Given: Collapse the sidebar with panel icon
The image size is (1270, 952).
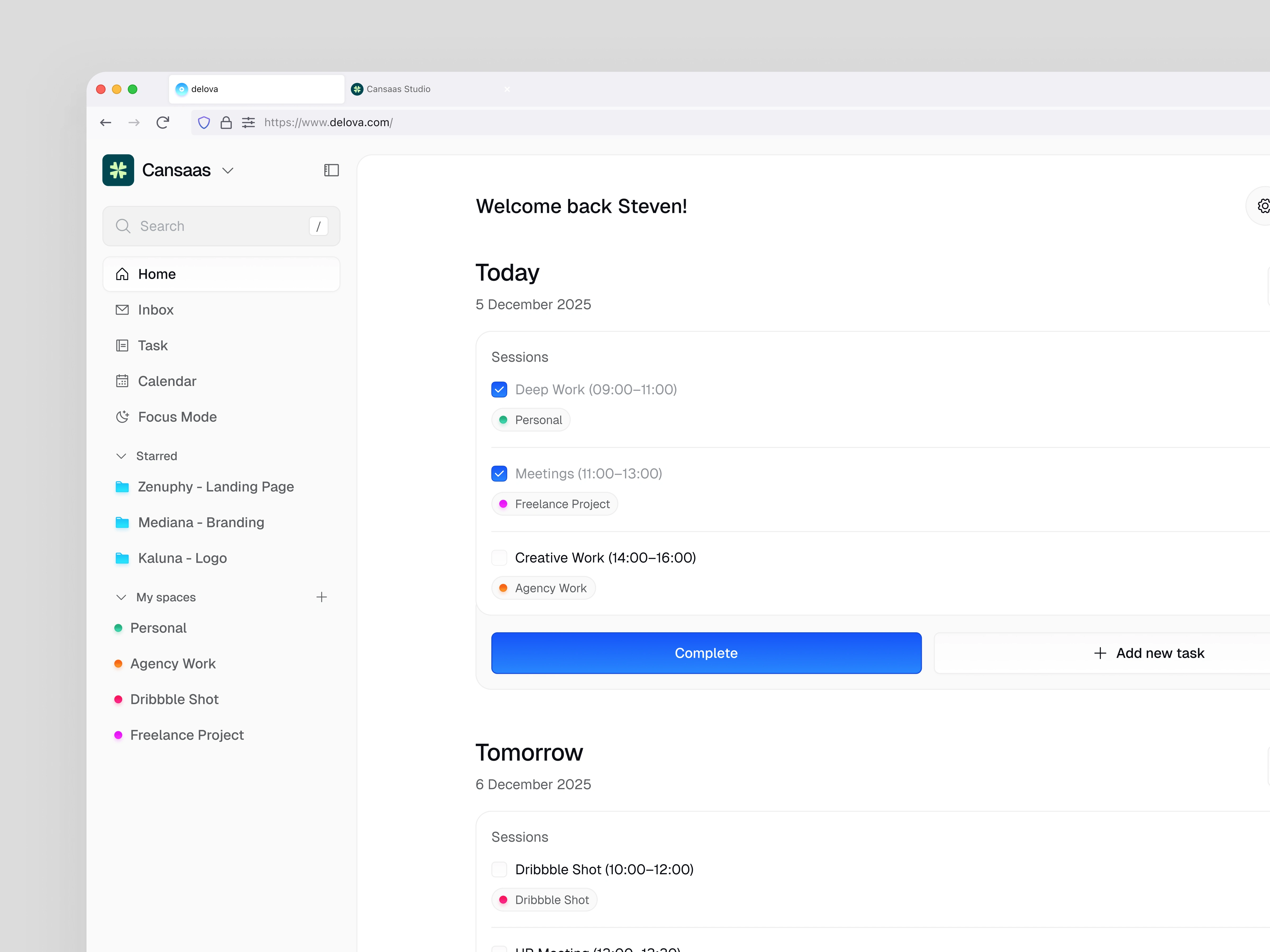Looking at the screenshot, I should pos(331,170).
